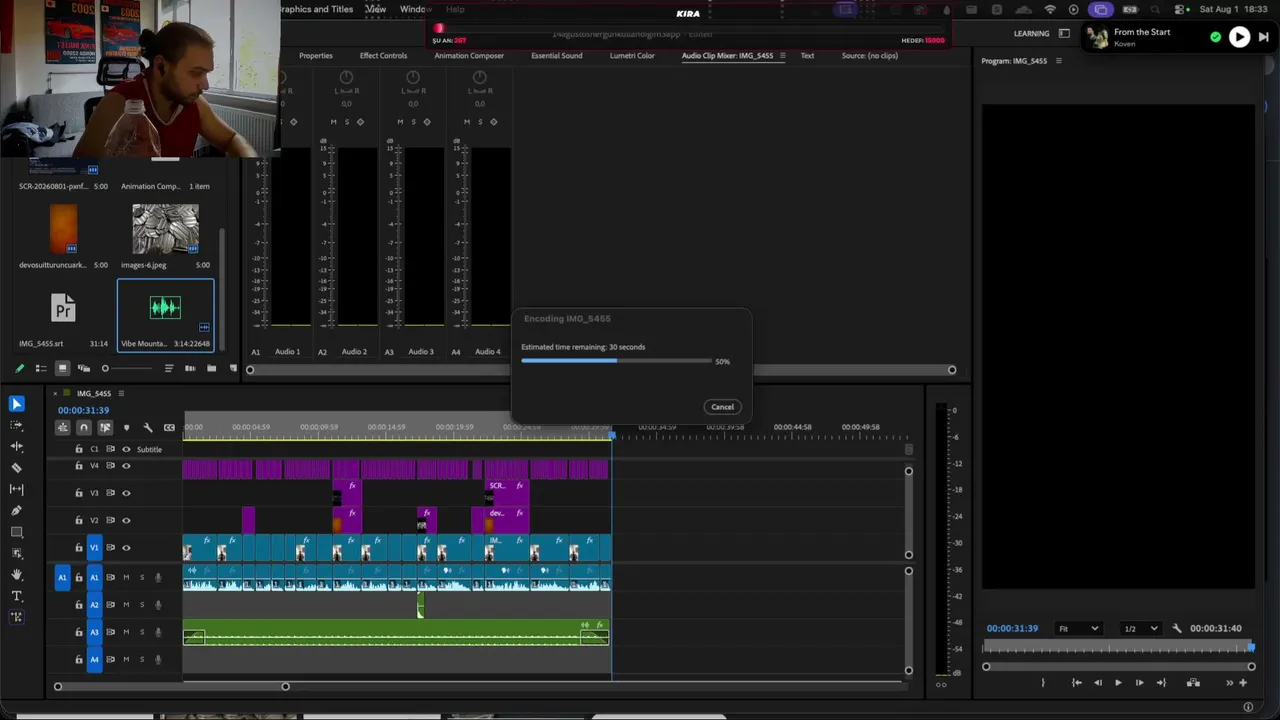Select the Razor tool
Screen dimensions: 1280x720
17,468
